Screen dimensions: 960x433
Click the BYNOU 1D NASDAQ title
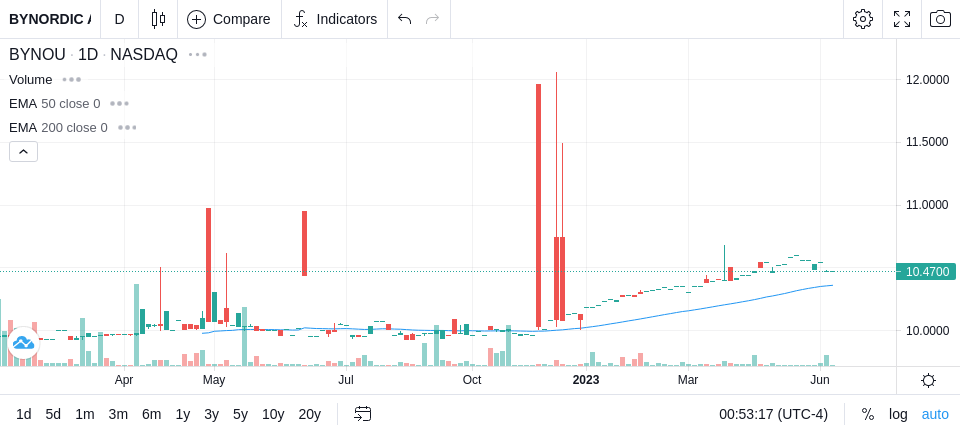(93, 55)
